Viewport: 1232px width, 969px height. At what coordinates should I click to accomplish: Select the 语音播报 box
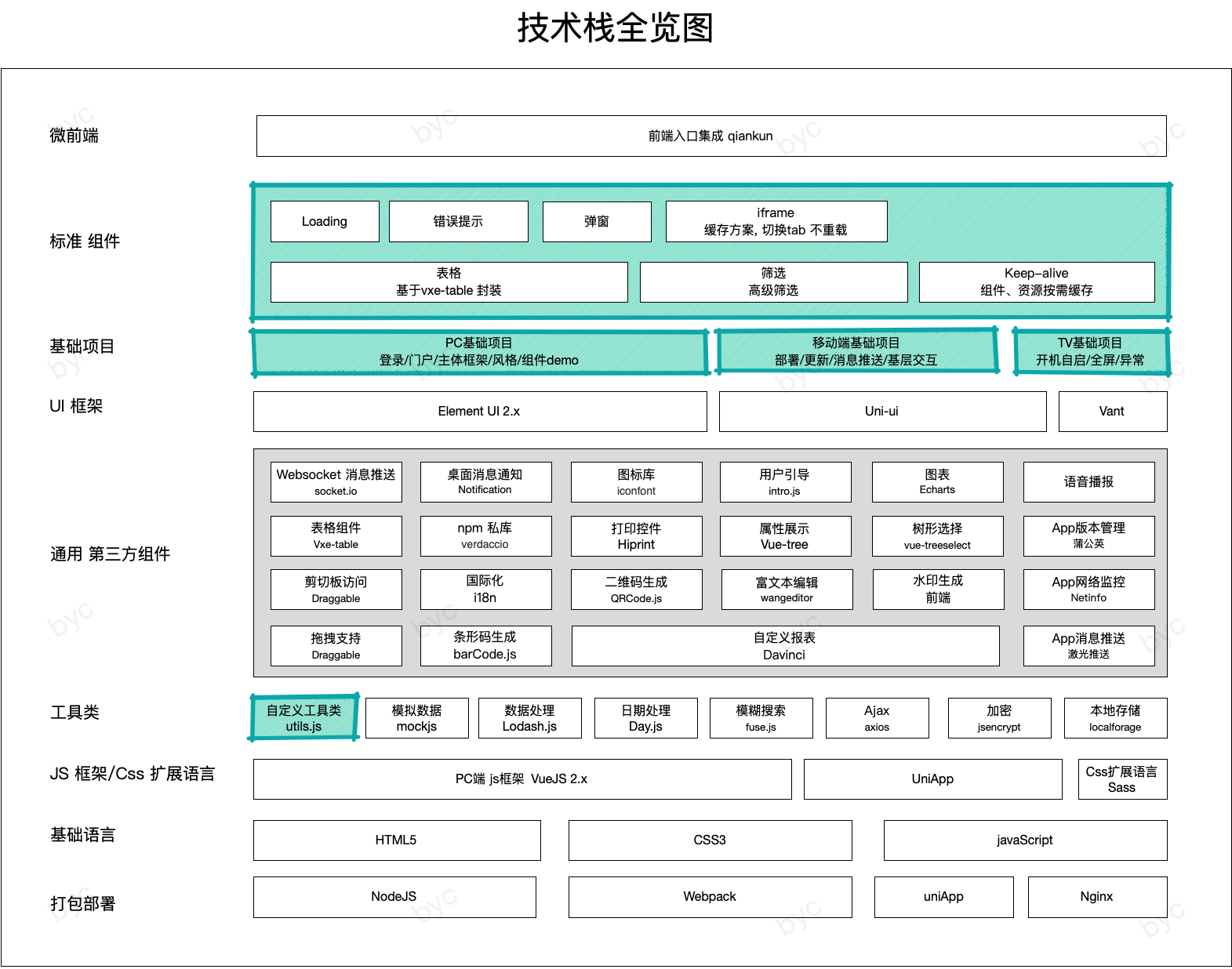click(x=1089, y=482)
